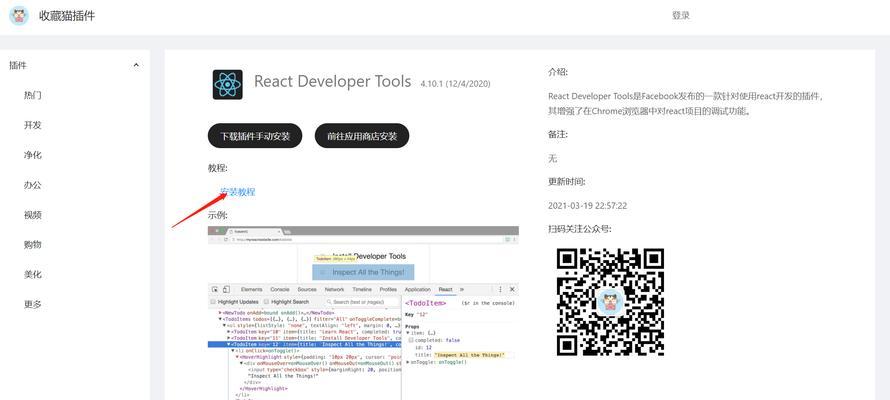This screenshot has height=400, width=890.
Task: Click 下载插件手动安装 button
Action: tap(255, 136)
